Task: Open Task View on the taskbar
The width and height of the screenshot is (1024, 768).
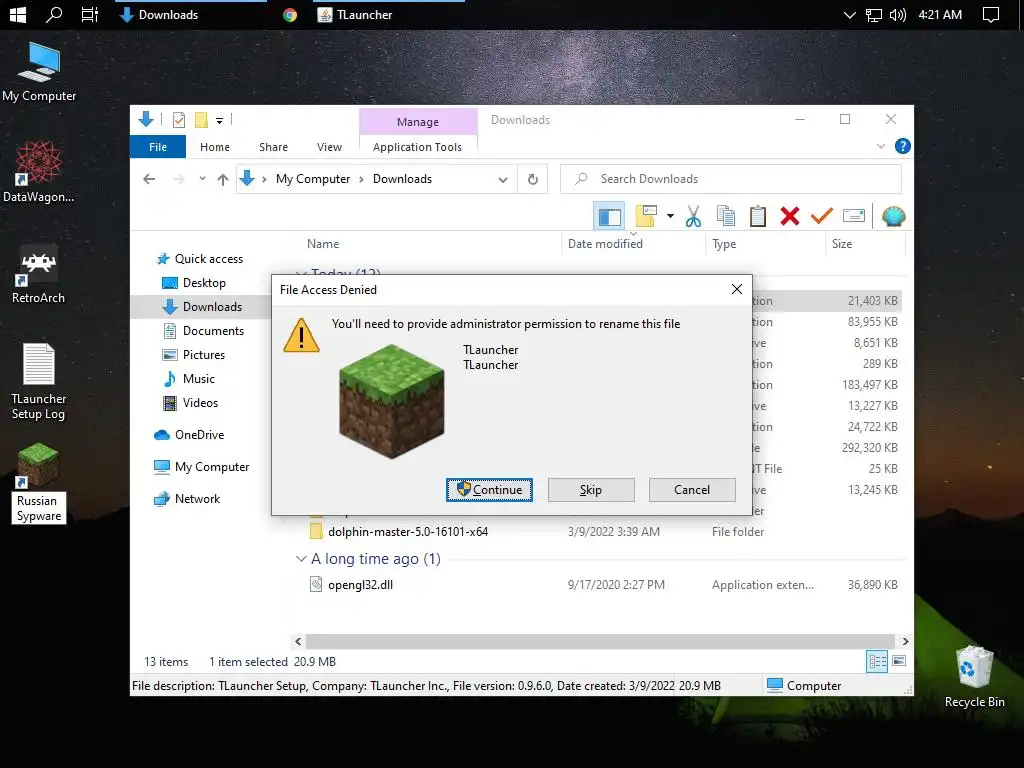Action: point(89,14)
